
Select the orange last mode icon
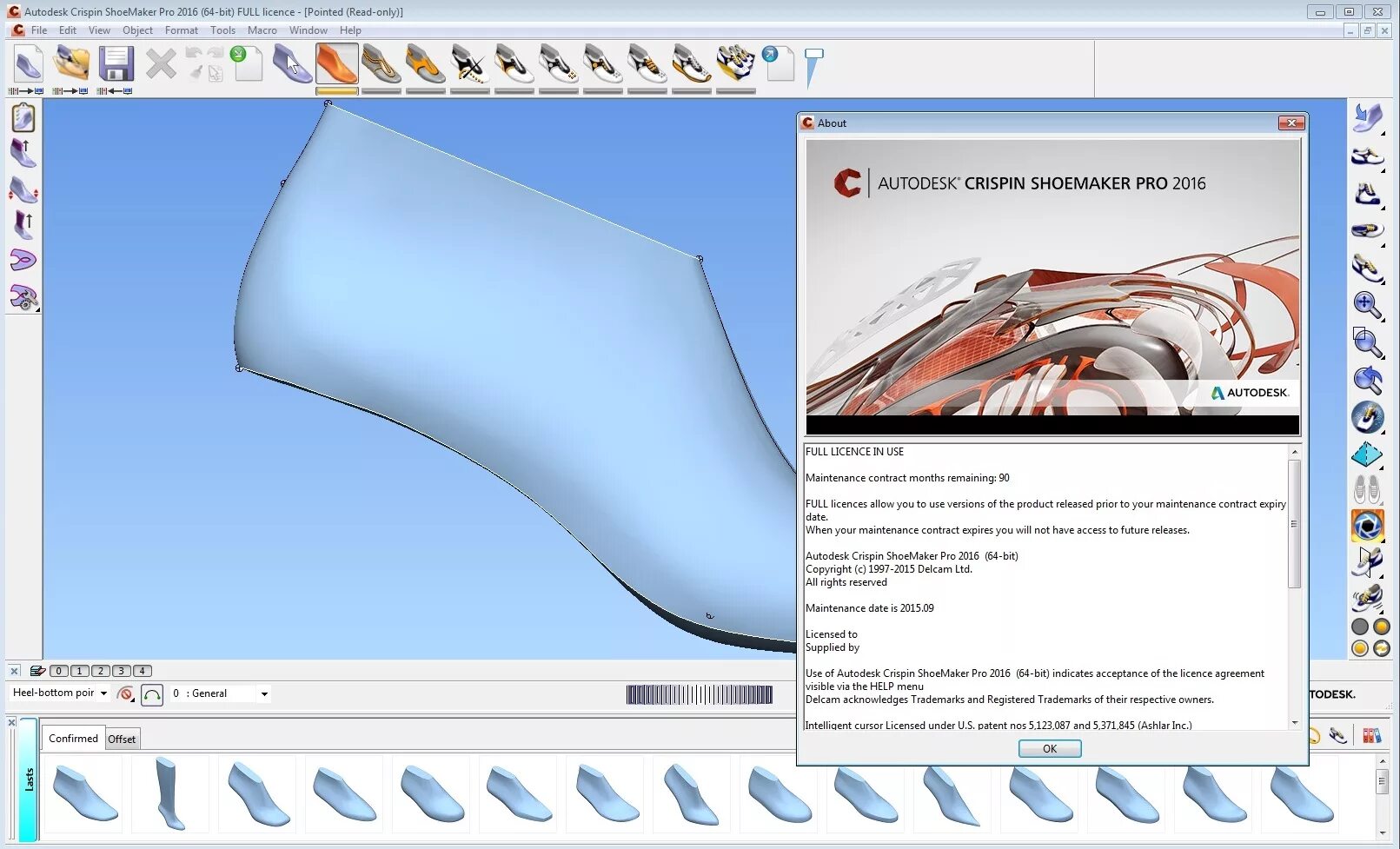click(336, 63)
